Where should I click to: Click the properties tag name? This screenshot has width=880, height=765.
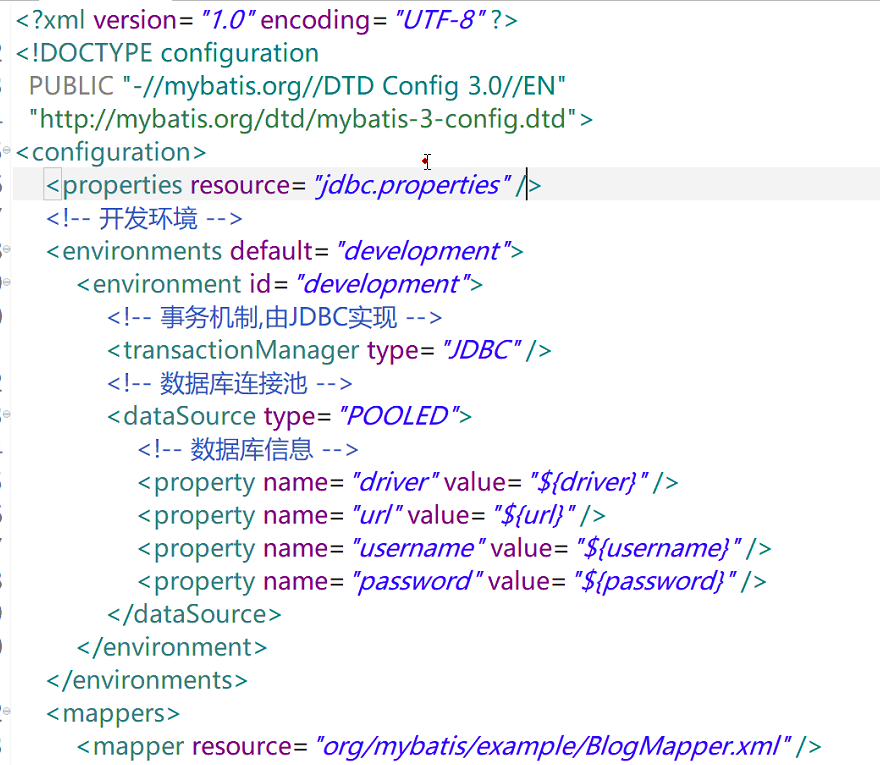coord(122,185)
